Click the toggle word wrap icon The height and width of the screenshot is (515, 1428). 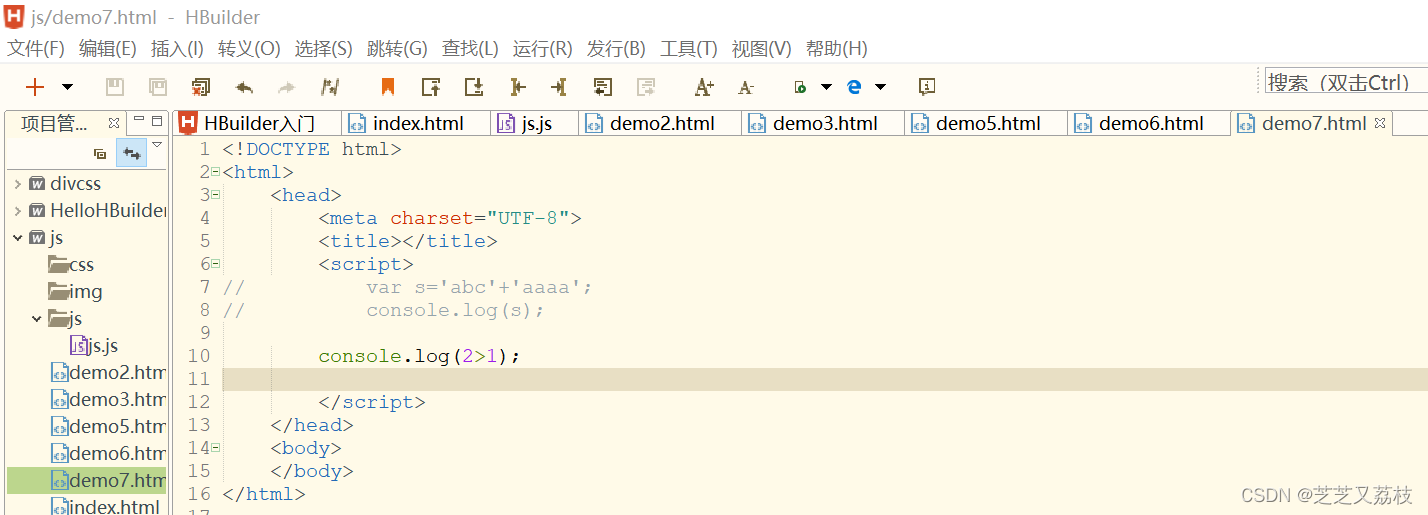click(x=602, y=87)
